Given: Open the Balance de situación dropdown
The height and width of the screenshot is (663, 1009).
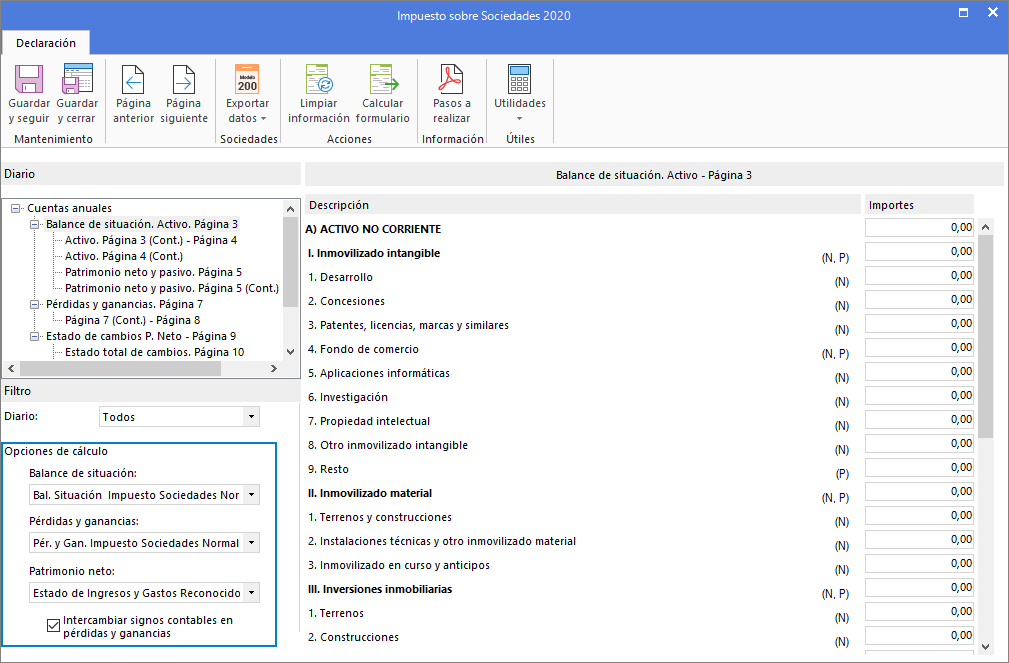Looking at the screenshot, I should click(x=252, y=495).
